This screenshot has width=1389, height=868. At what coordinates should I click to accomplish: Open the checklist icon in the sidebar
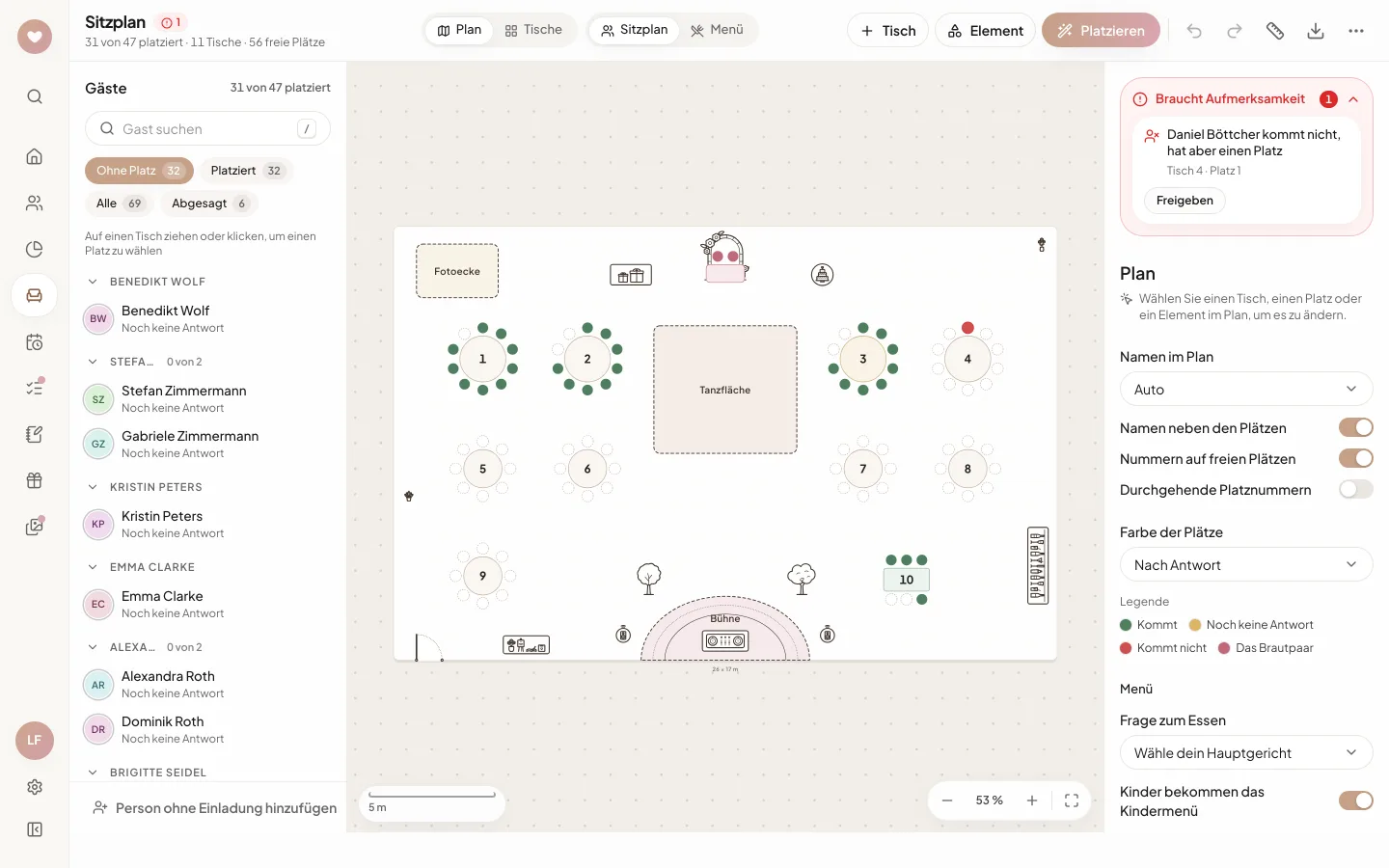click(x=35, y=388)
